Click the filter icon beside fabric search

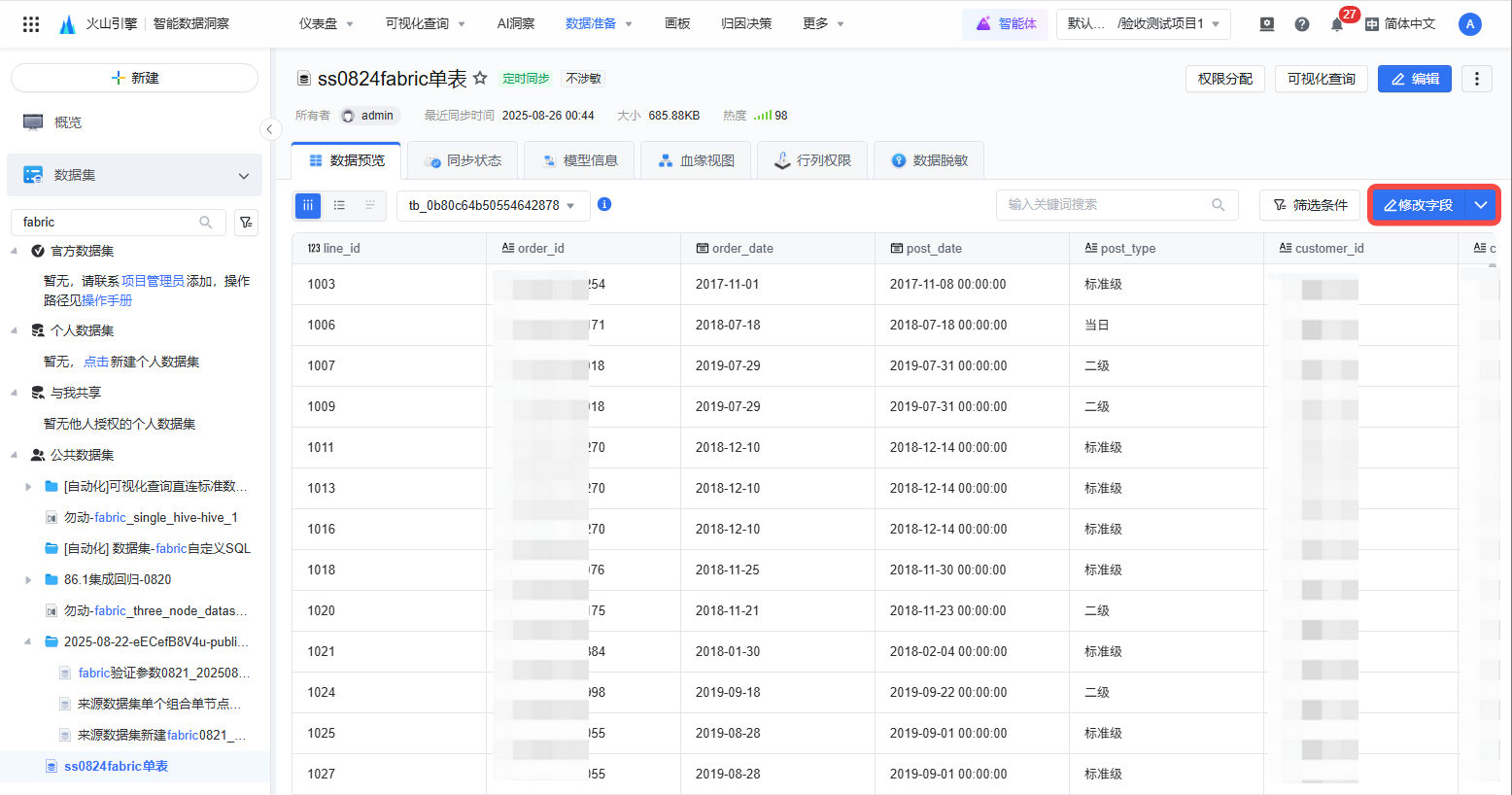[247, 223]
